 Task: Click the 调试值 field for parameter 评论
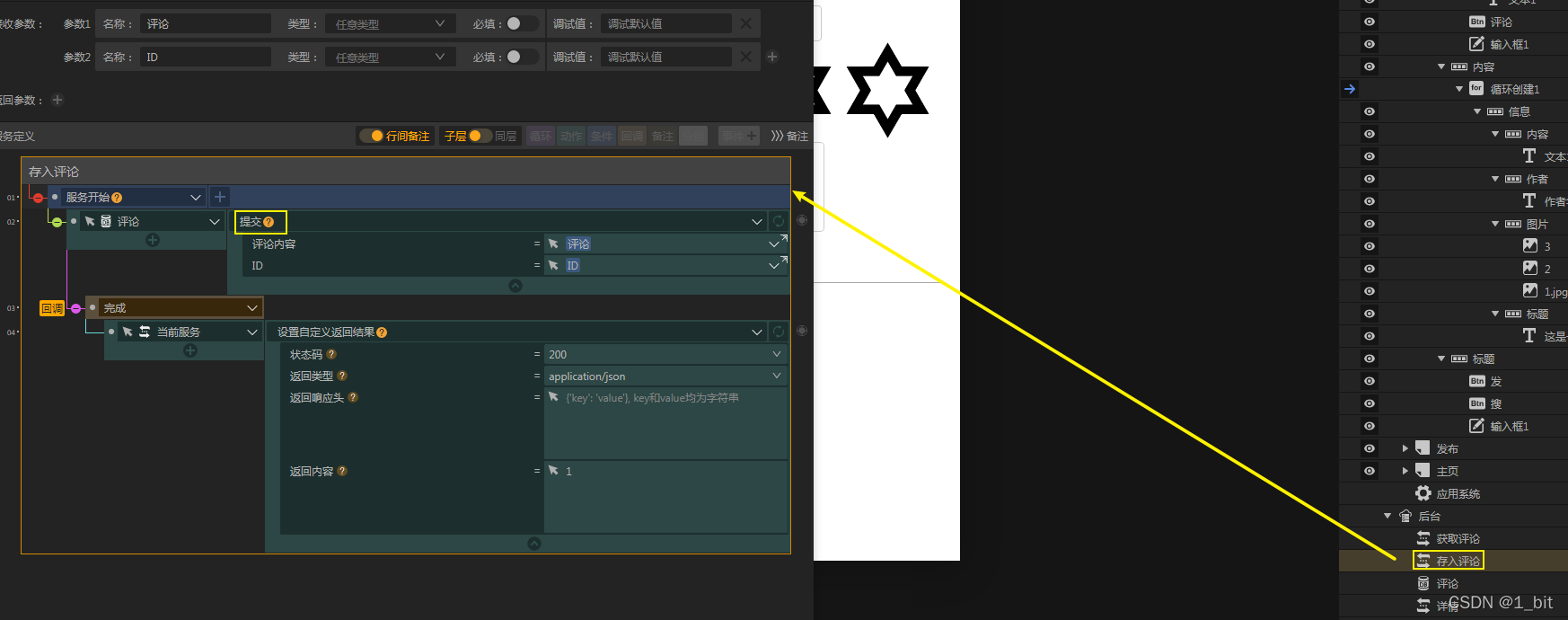pyautogui.click(x=665, y=23)
